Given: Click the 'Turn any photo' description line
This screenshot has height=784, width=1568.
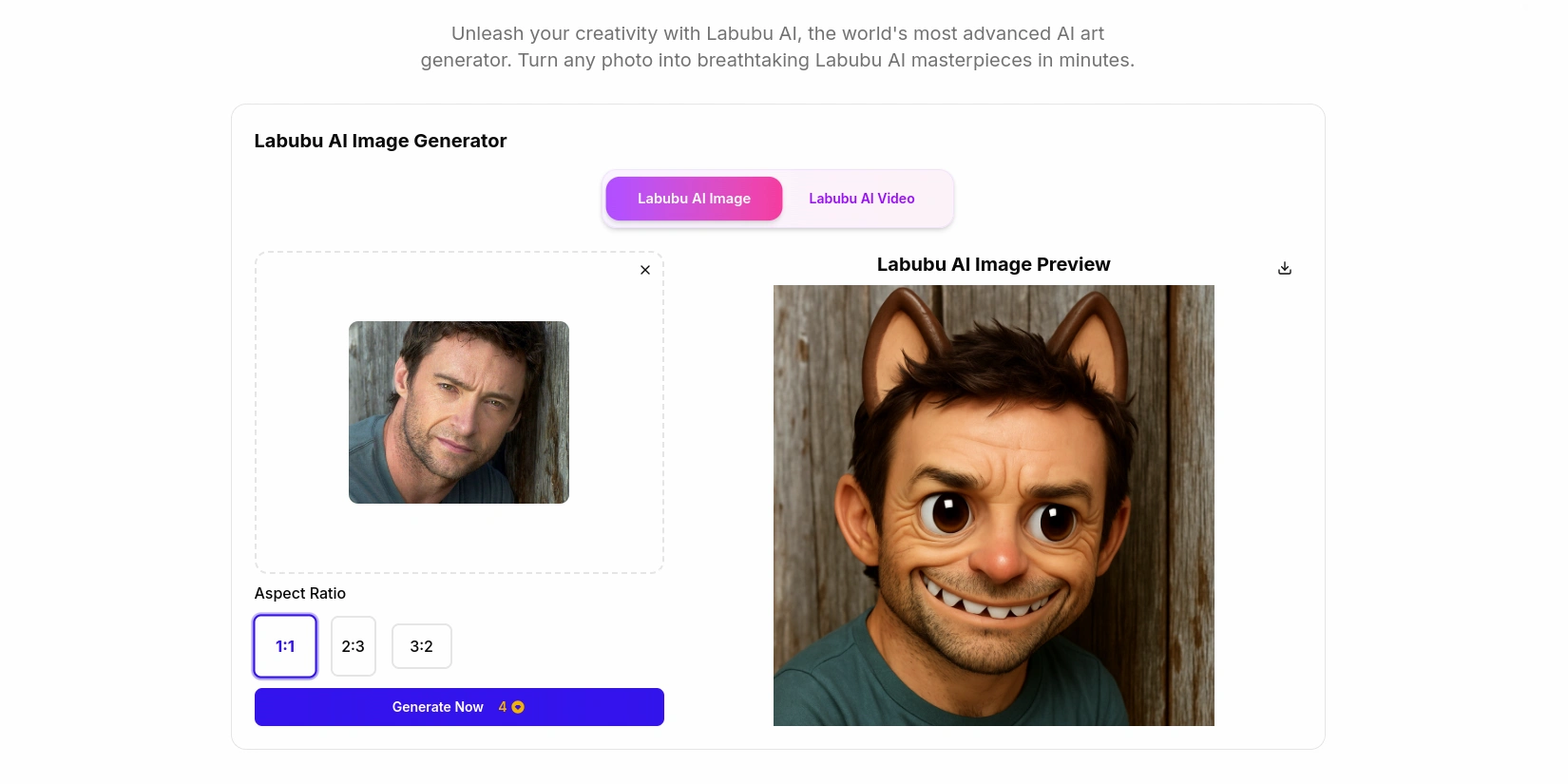Looking at the screenshot, I should 777,60.
